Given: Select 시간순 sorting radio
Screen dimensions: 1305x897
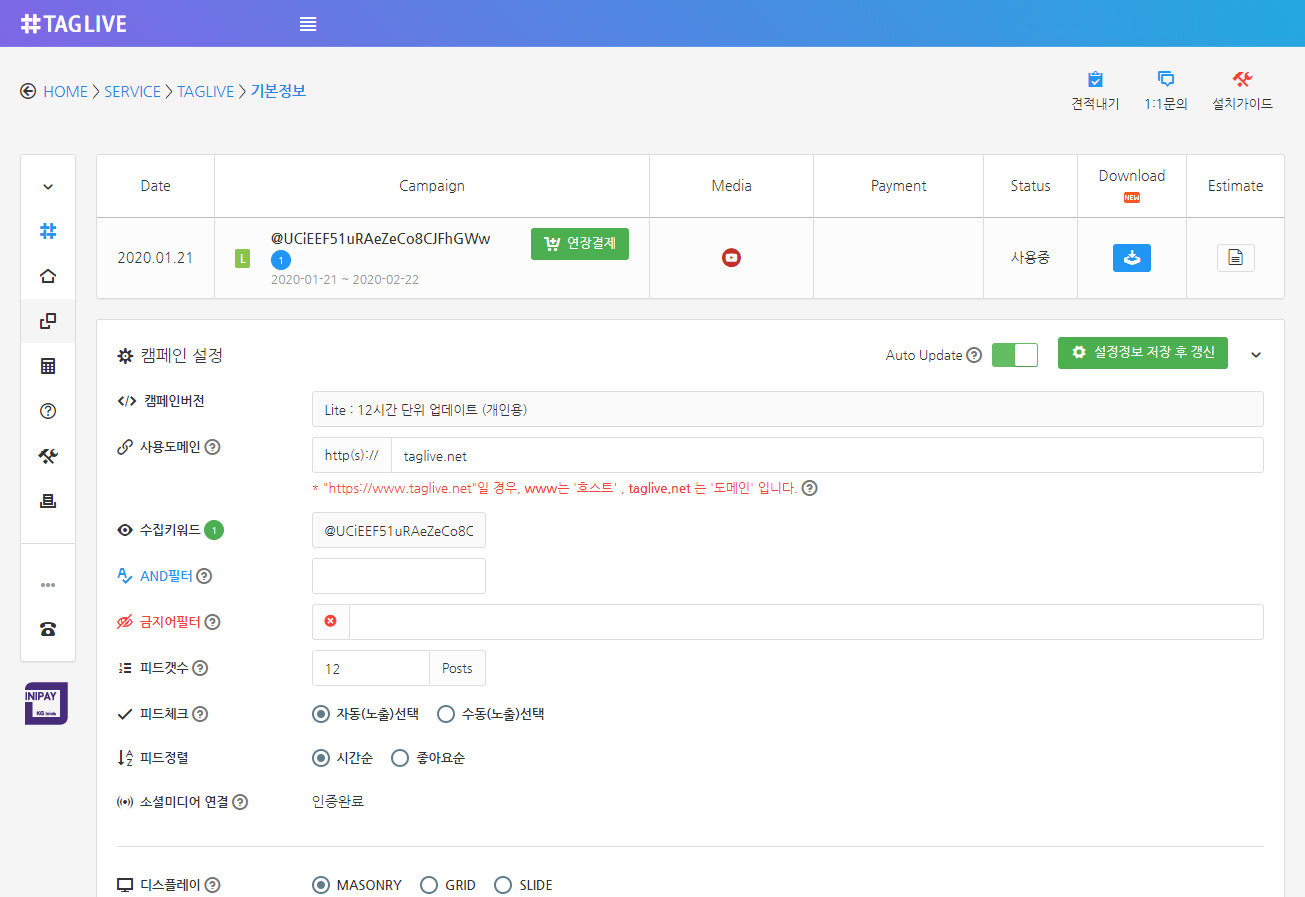Looking at the screenshot, I should 320,758.
